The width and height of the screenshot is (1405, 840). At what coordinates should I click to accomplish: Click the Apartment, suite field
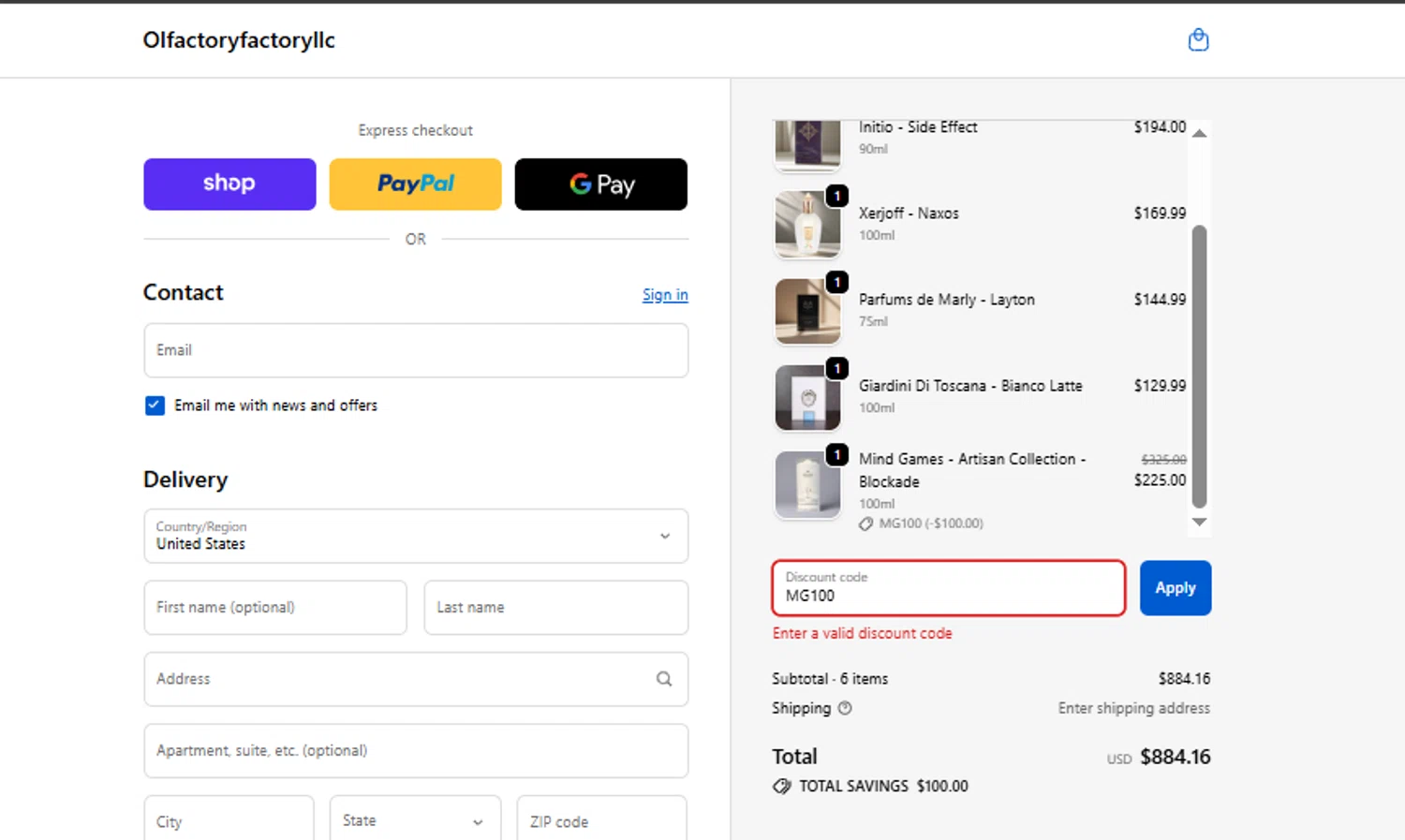tap(416, 751)
